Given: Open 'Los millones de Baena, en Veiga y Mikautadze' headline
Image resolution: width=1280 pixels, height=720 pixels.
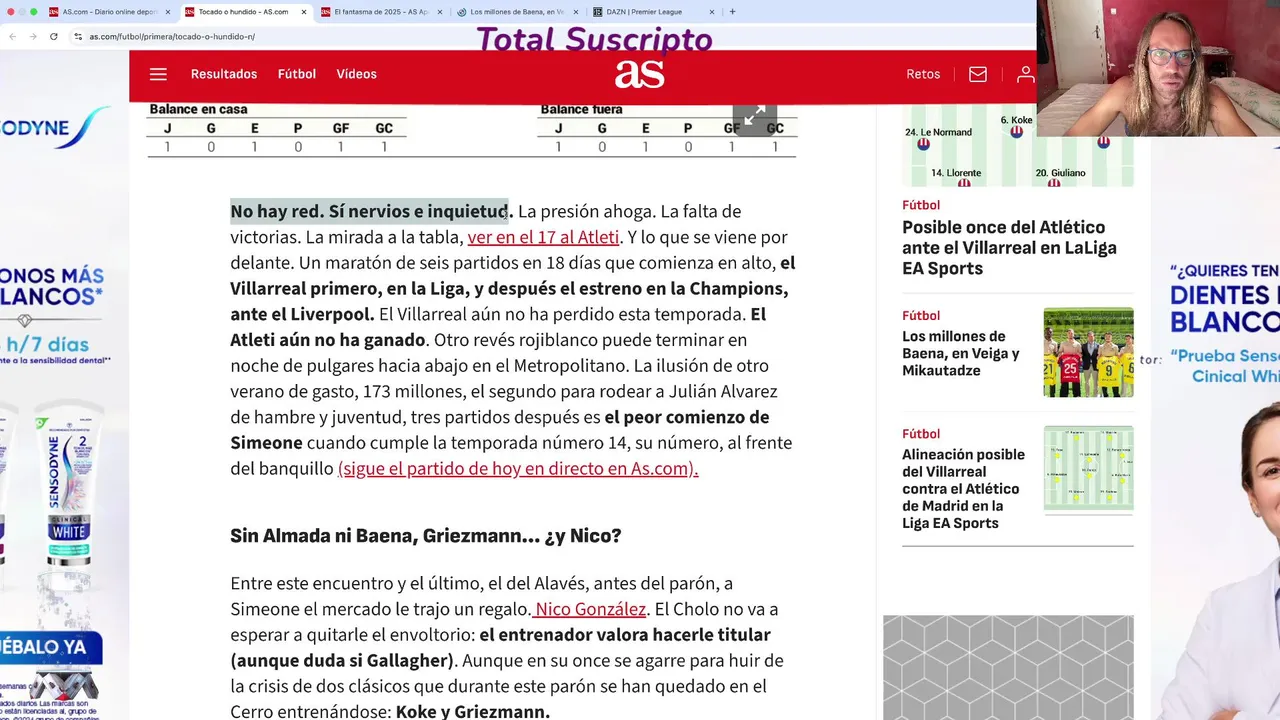Looking at the screenshot, I should tap(961, 353).
